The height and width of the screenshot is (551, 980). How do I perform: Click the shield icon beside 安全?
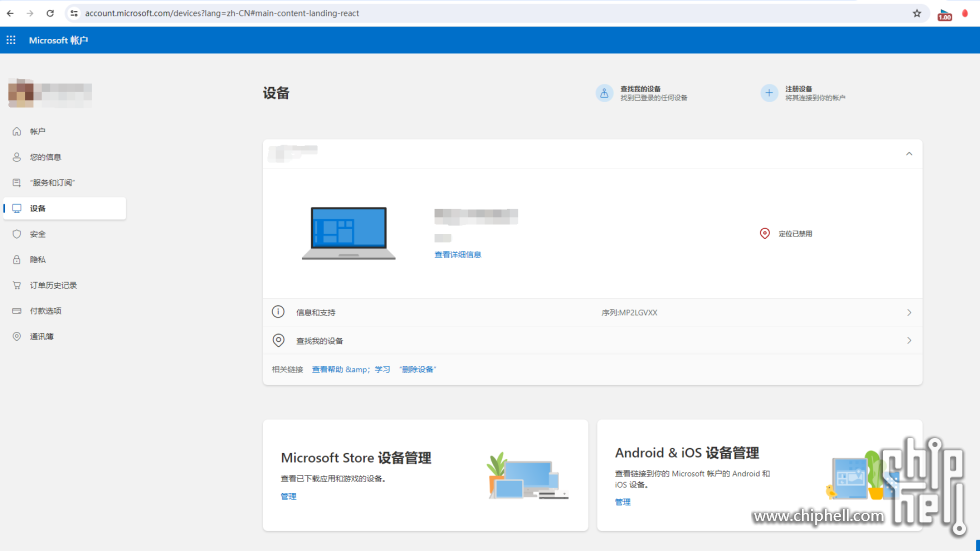tap(17, 234)
